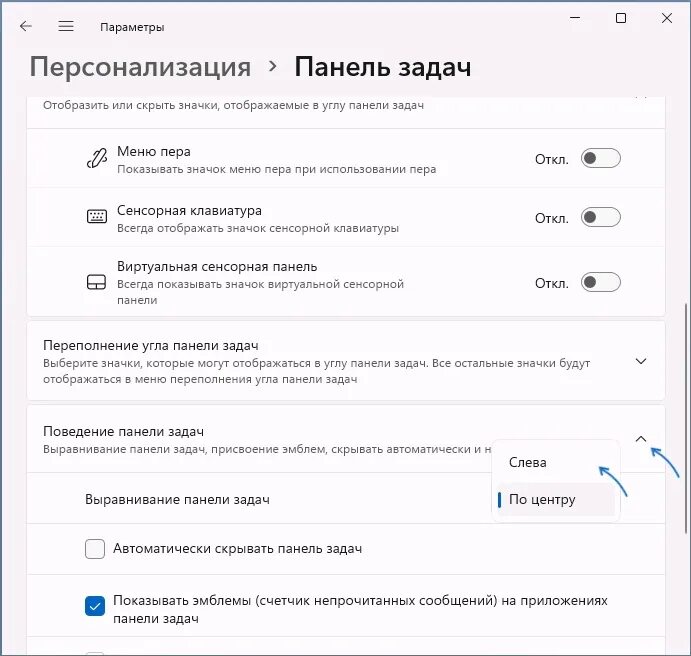
Task: Close the Параметры window
Action: pyautogui.click(x=667, y=18)
